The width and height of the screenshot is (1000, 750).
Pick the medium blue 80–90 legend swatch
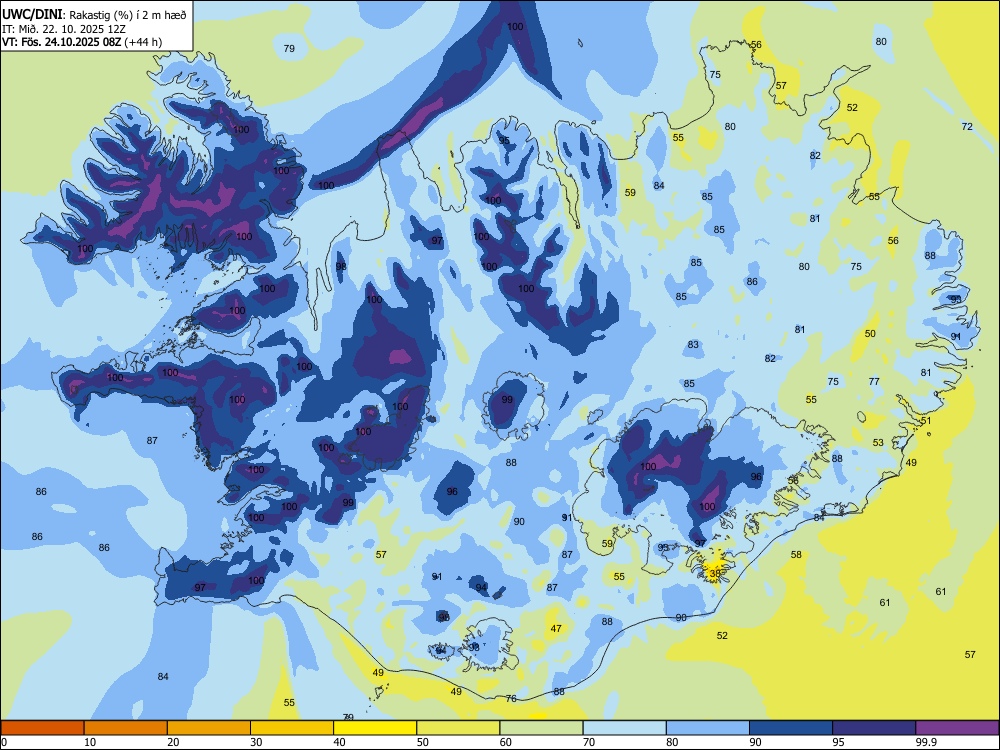[x=708, y=728]
